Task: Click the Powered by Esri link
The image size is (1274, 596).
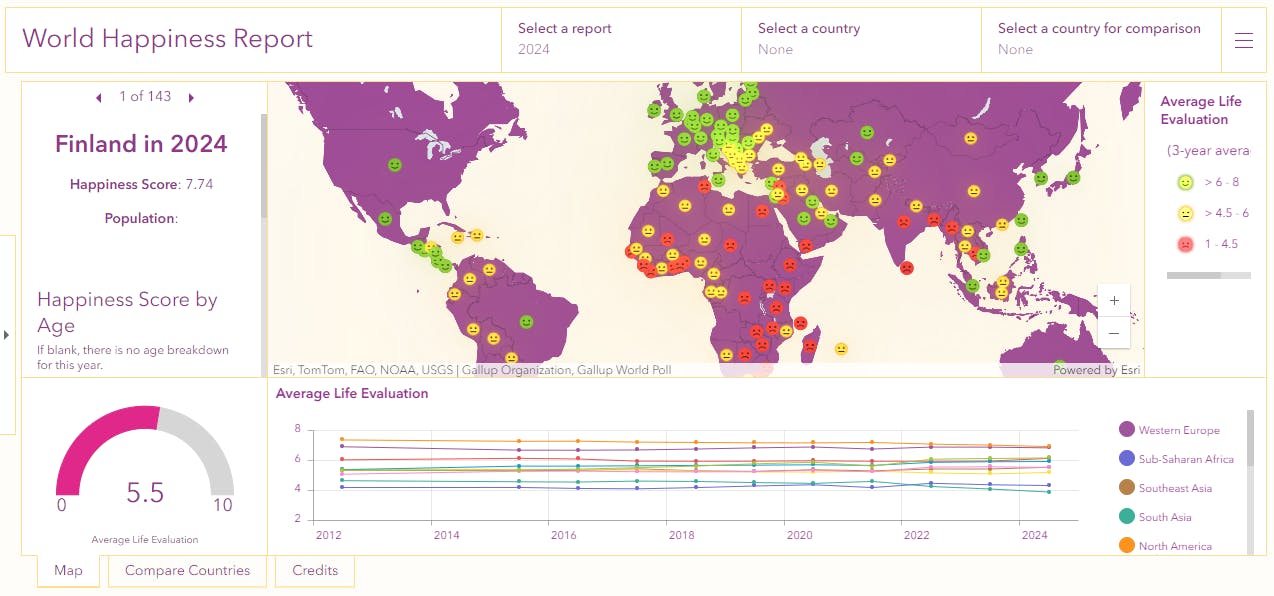Action: 1095,369
